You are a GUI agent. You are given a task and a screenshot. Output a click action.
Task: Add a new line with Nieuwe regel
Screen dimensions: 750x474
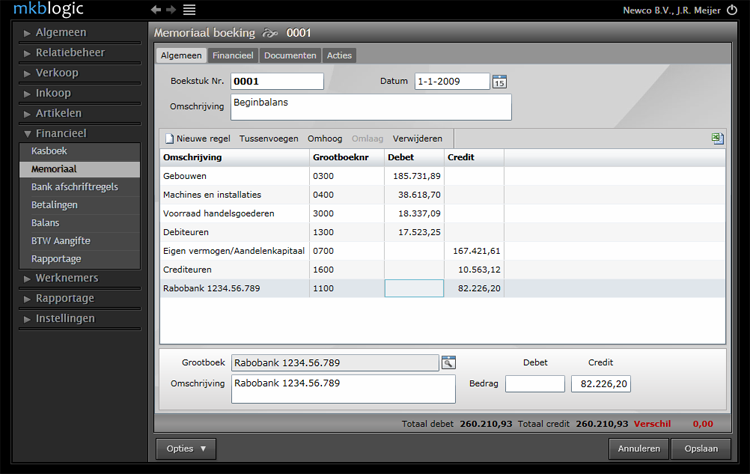tap(197, 138)
